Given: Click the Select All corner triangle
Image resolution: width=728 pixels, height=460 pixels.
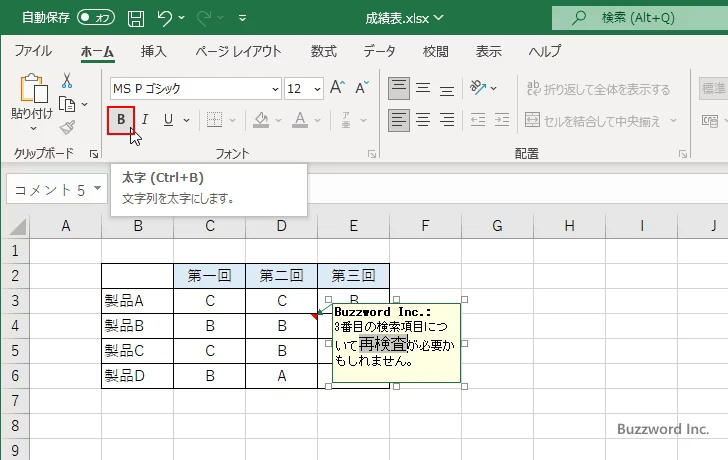Looking at the screenshot, I should (19, 227).
